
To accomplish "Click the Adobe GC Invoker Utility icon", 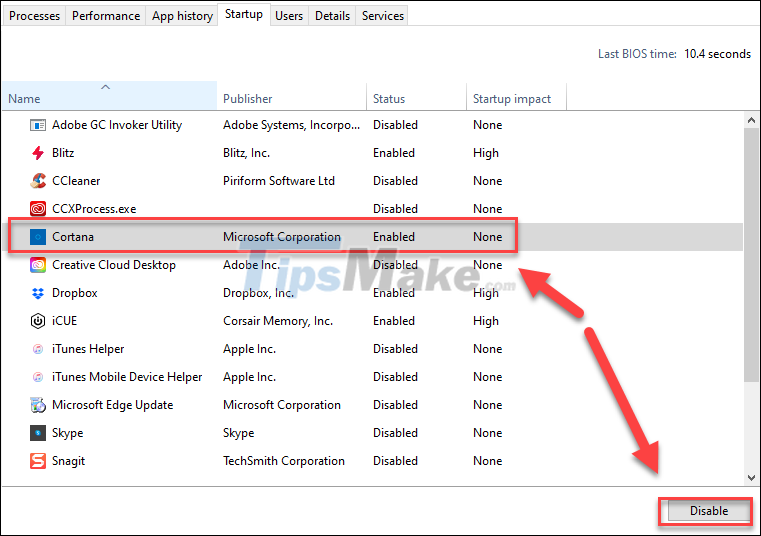I will [38, 125].
